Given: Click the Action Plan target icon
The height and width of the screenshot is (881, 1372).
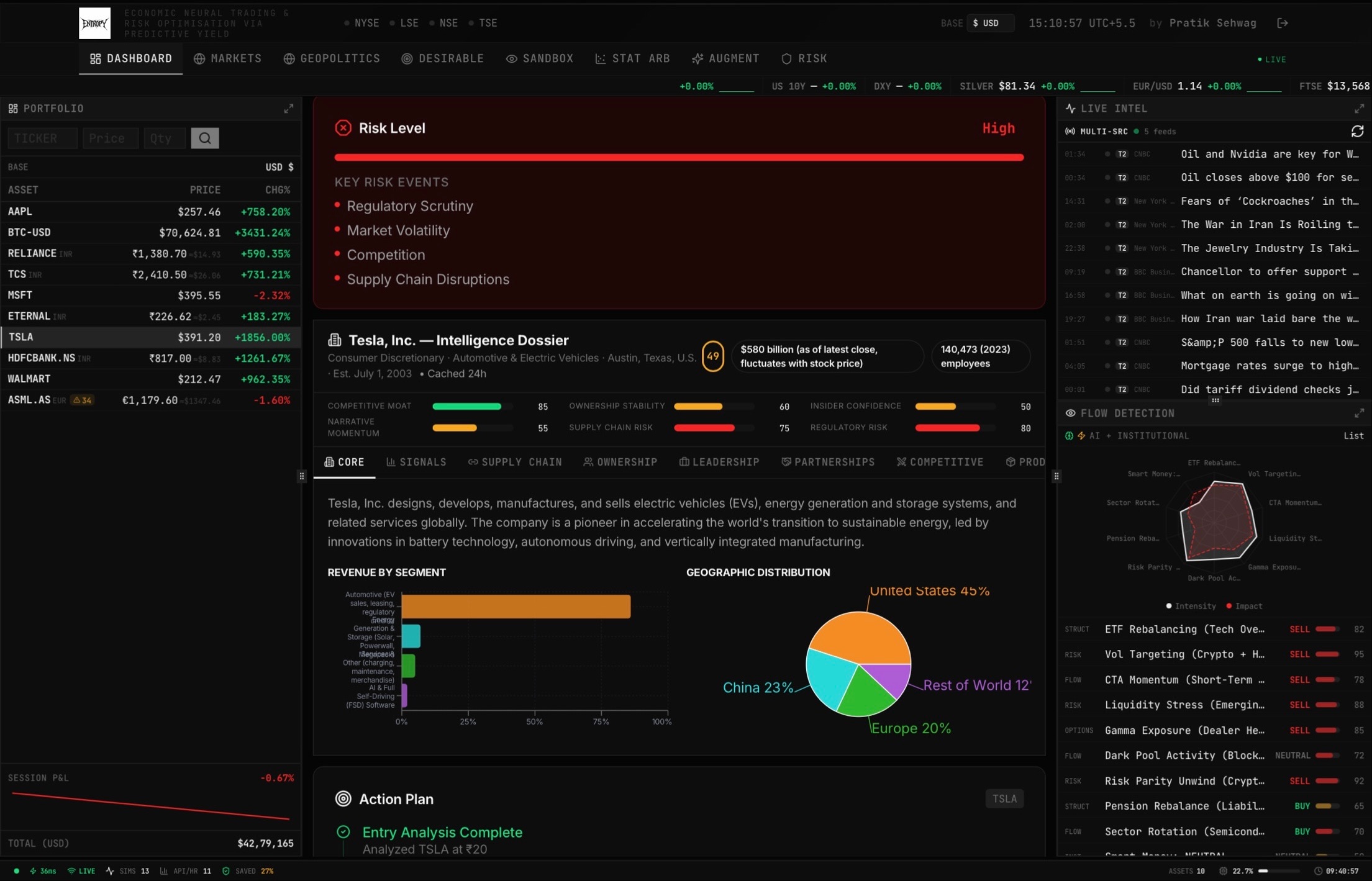Looking at the screenshot, I should (x=343, y=798).
